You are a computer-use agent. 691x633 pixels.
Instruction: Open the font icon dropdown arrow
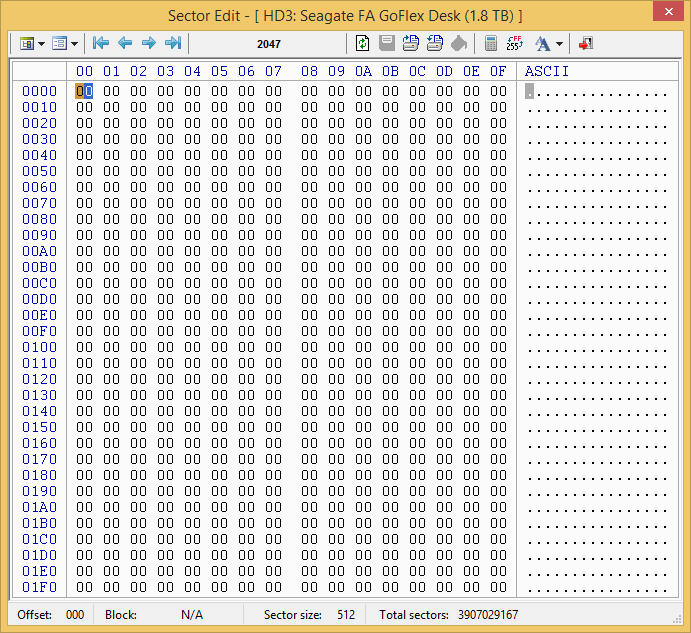pos(559,44)
